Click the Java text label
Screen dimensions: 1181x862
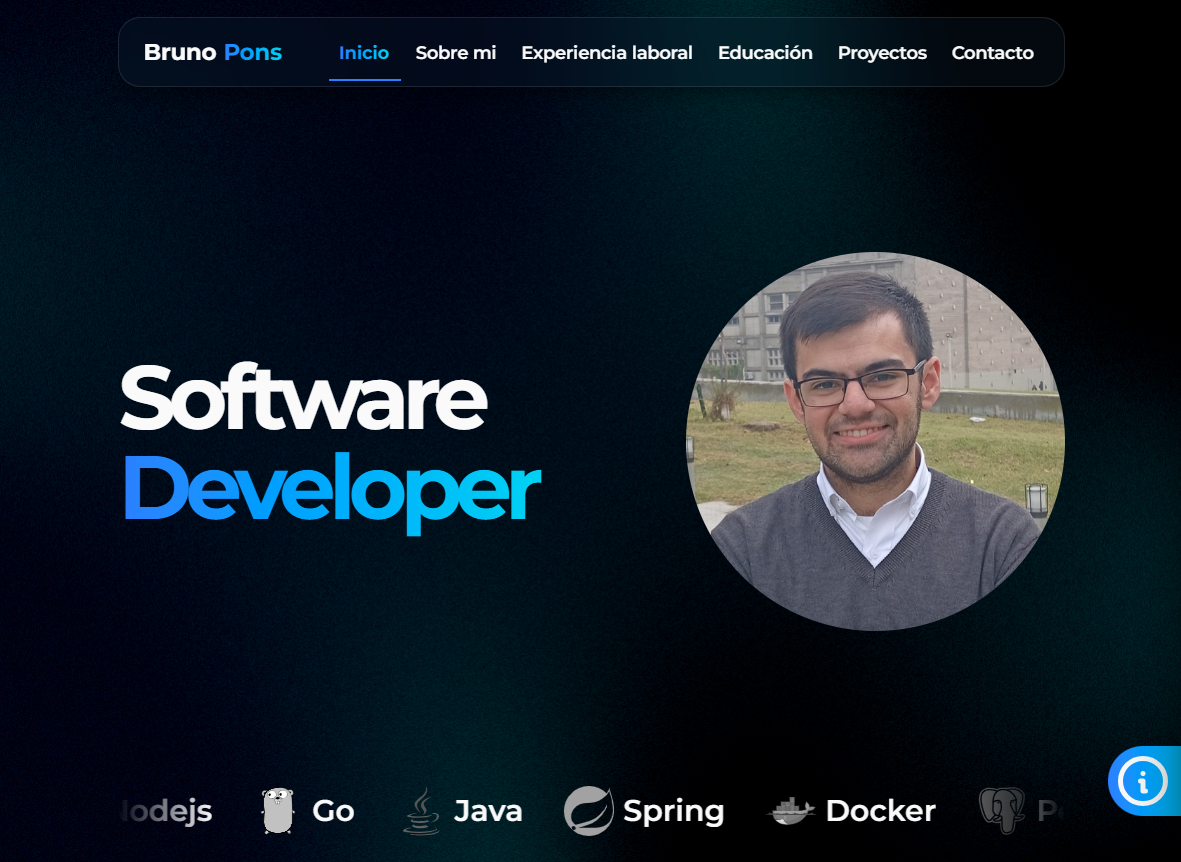tap(488, 812)
